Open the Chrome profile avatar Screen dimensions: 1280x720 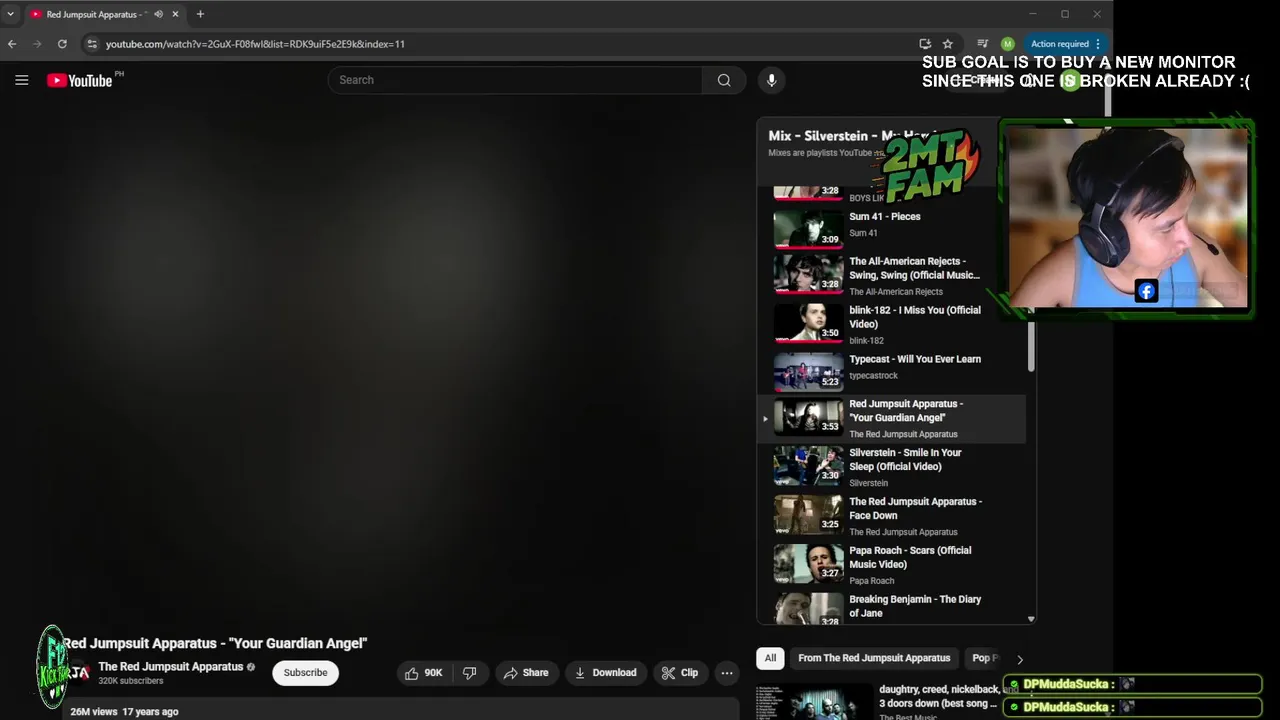(x=1007, y=44)
